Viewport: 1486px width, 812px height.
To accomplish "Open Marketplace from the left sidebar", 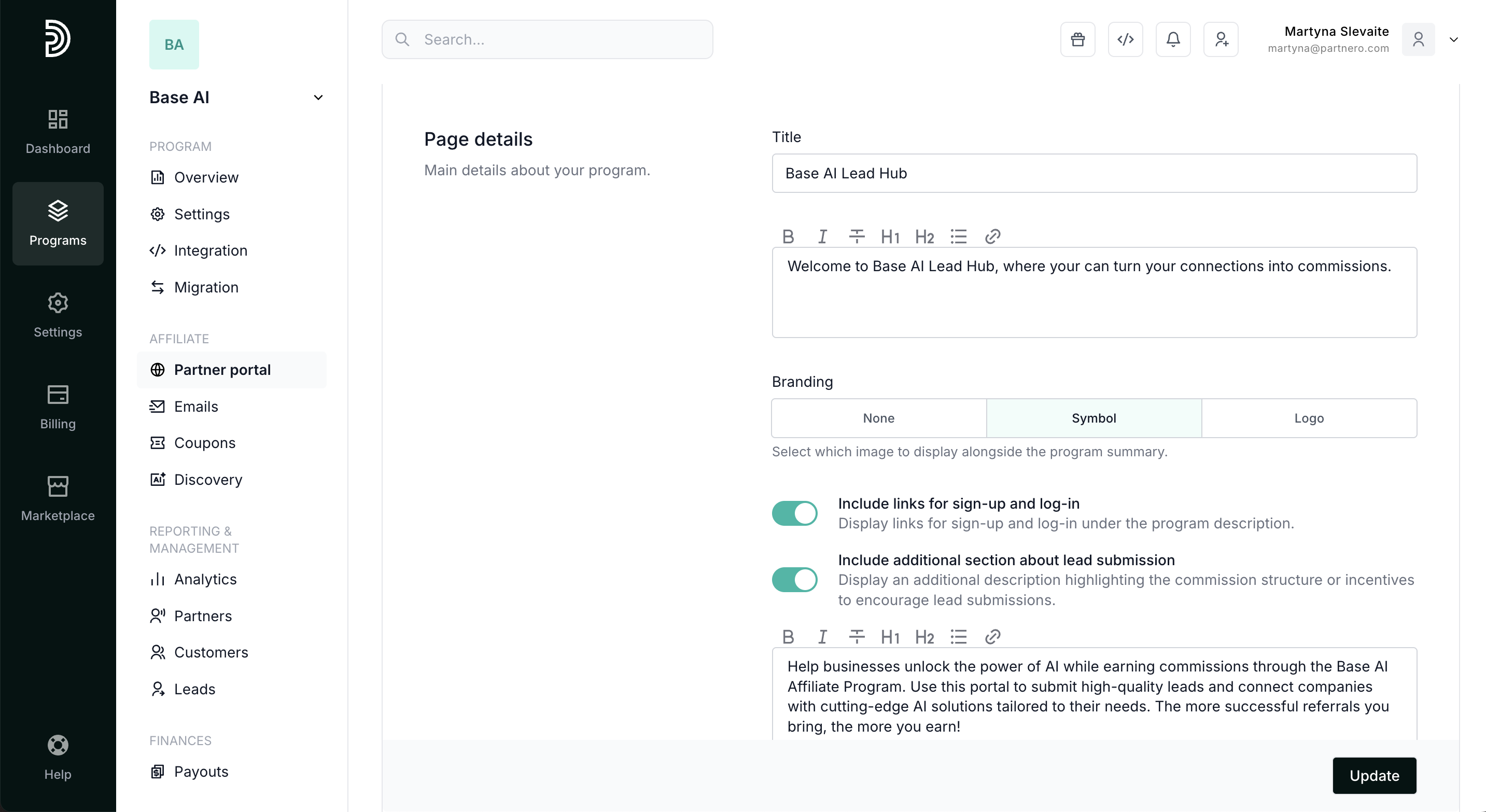I will [x=58, y=498].
